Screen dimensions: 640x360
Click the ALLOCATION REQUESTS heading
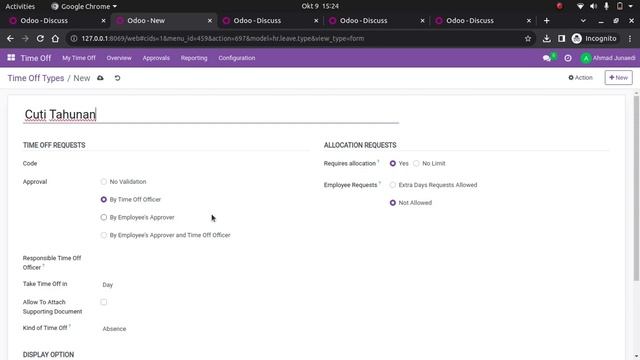(x=360, y=145)
